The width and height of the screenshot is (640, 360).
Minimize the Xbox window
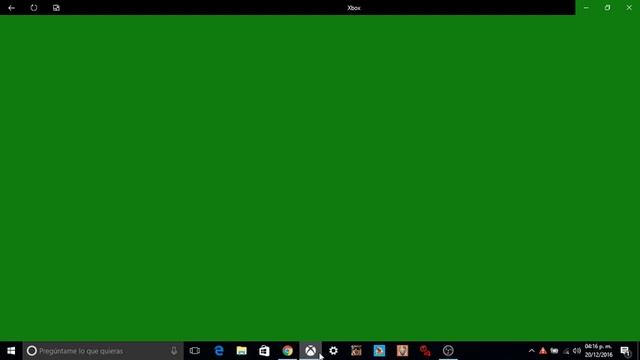pyautogui.click(x=587, y=8)
